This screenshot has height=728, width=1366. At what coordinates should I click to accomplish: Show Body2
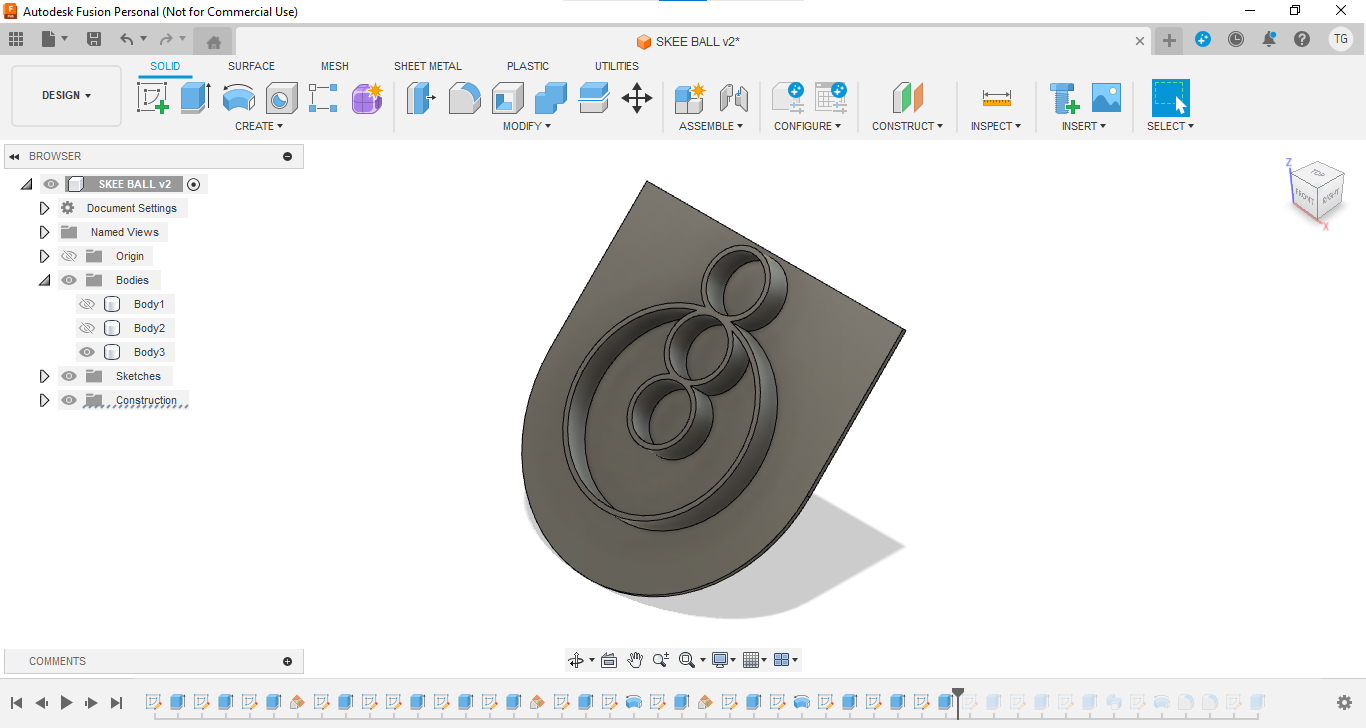[87, 328]
